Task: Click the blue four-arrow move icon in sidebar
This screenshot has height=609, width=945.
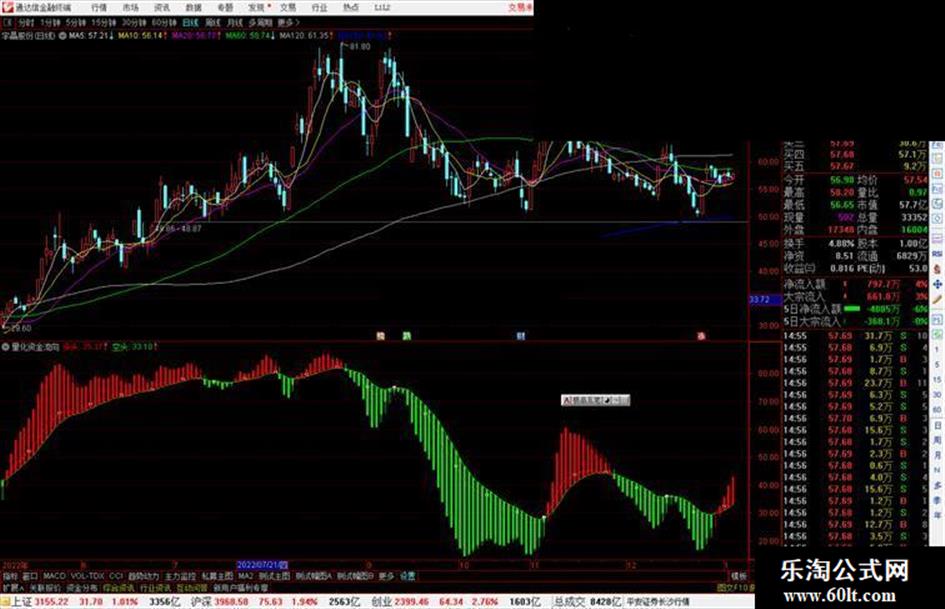Action: [x=937, y=283]
